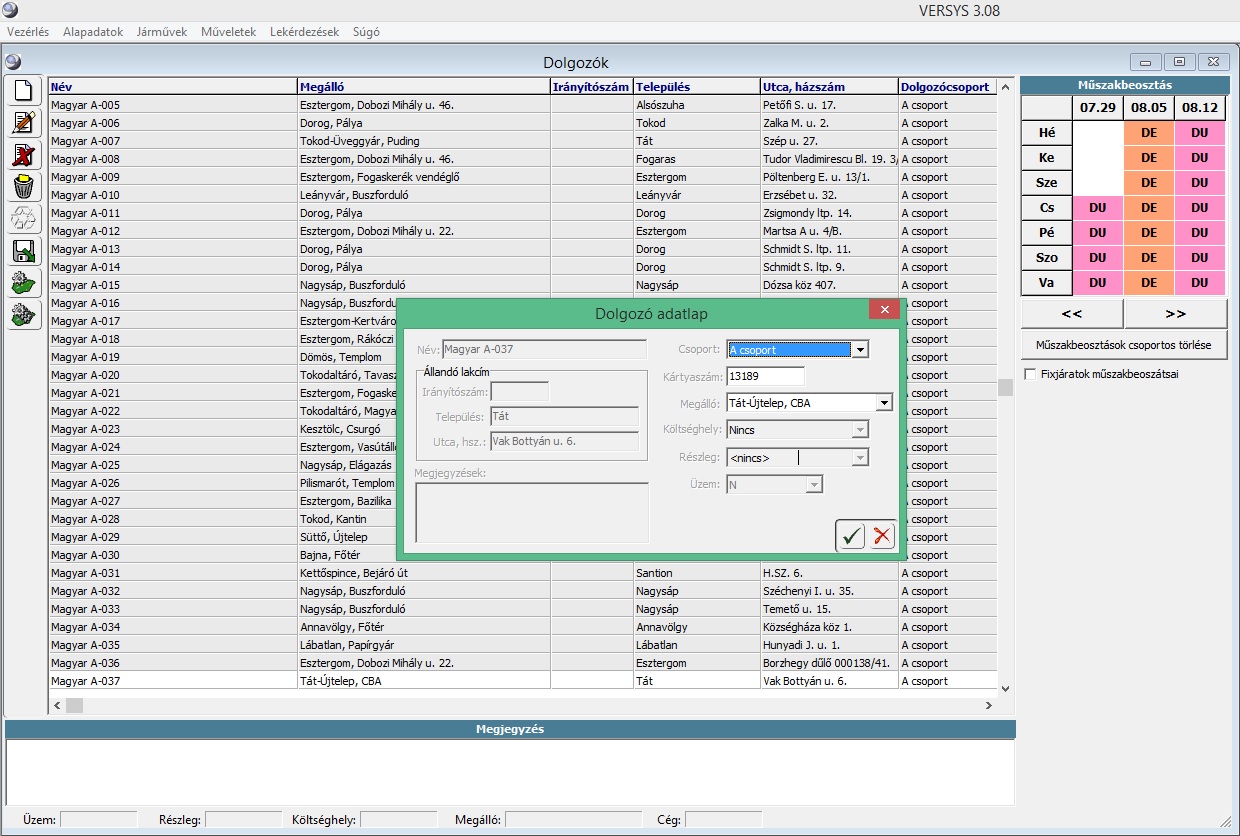This screenshot has height=836, width=1240.
Task: Click the Utca, házszám column header
Action: (829, 87)
